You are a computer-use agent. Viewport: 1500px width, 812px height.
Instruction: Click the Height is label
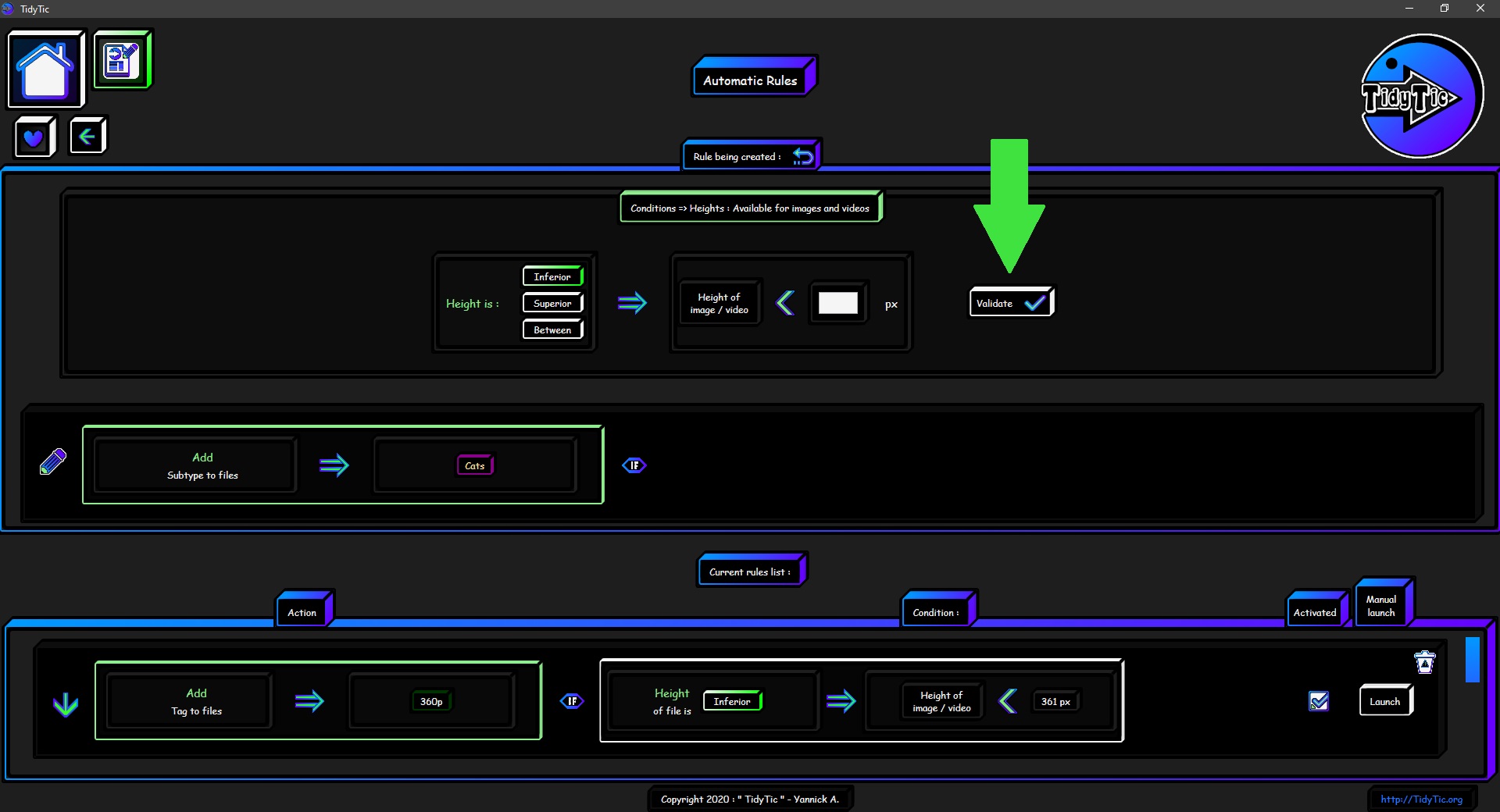[472, 303]
